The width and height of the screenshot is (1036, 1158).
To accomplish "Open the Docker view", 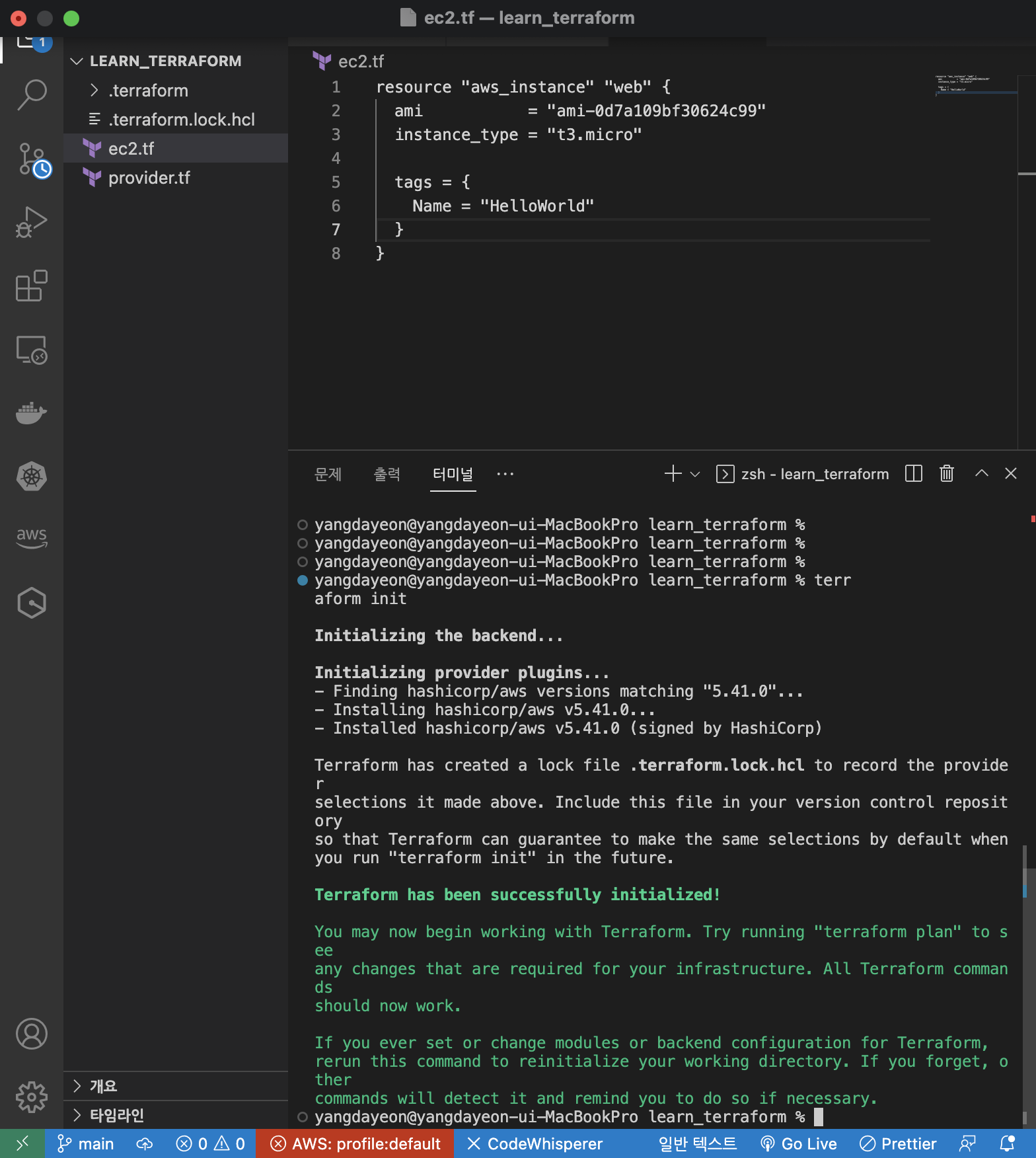I will (32, 412).
